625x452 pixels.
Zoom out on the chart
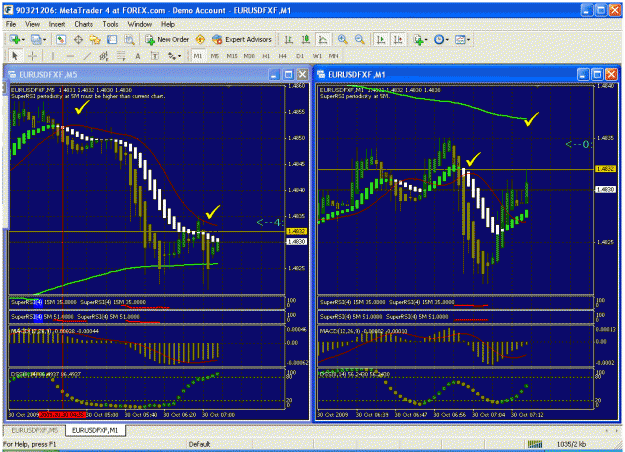(360, 39)
